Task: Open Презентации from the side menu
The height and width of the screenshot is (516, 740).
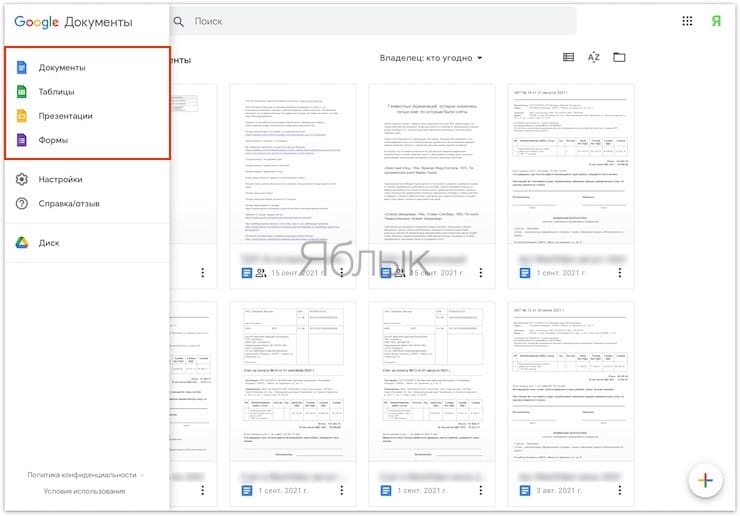Action: coord(87,116)
